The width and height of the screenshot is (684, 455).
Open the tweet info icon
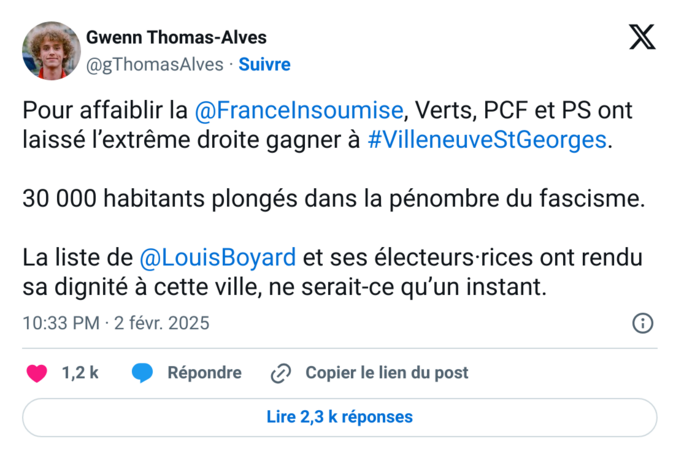(x=643, y=323)
